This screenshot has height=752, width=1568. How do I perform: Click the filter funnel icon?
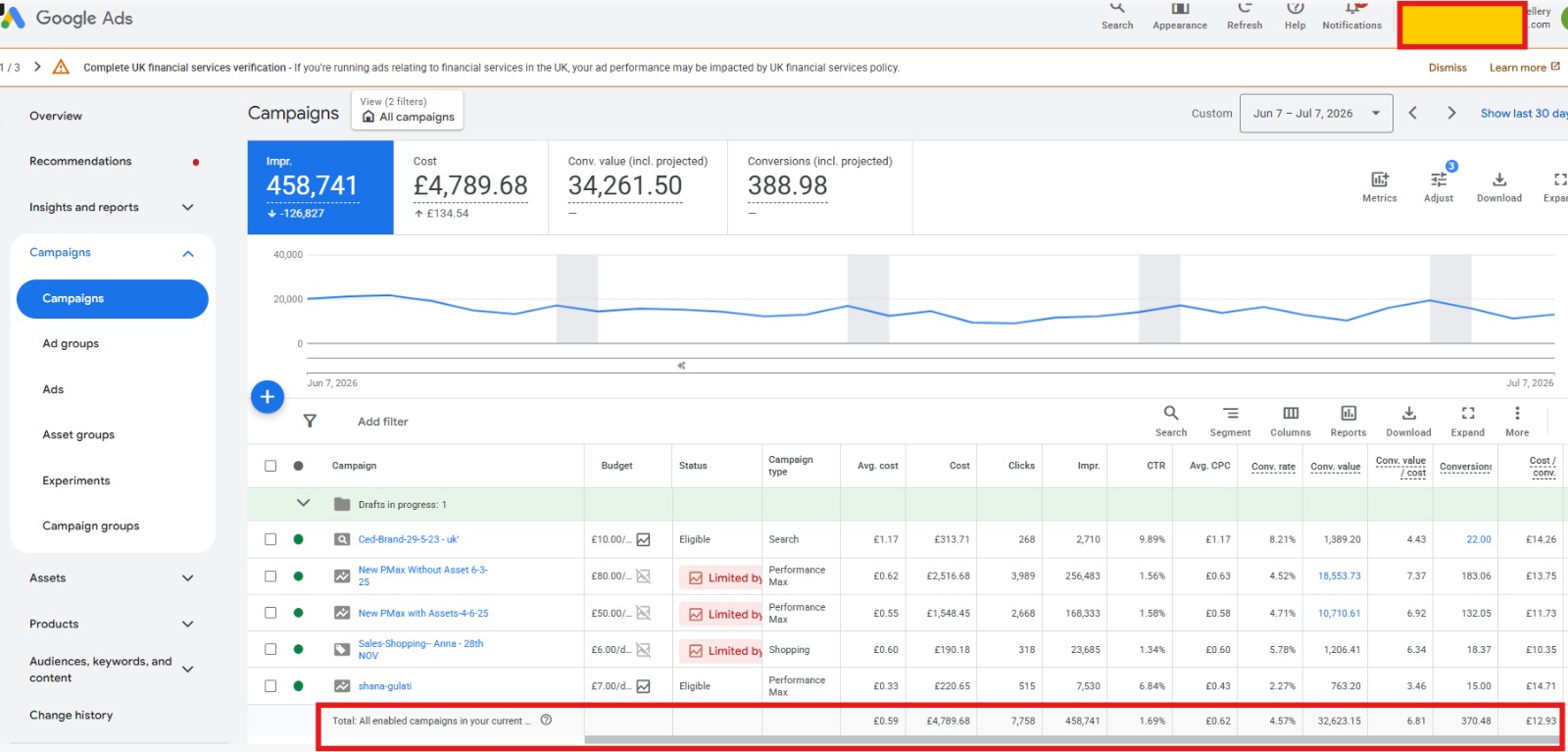point(310,421)
